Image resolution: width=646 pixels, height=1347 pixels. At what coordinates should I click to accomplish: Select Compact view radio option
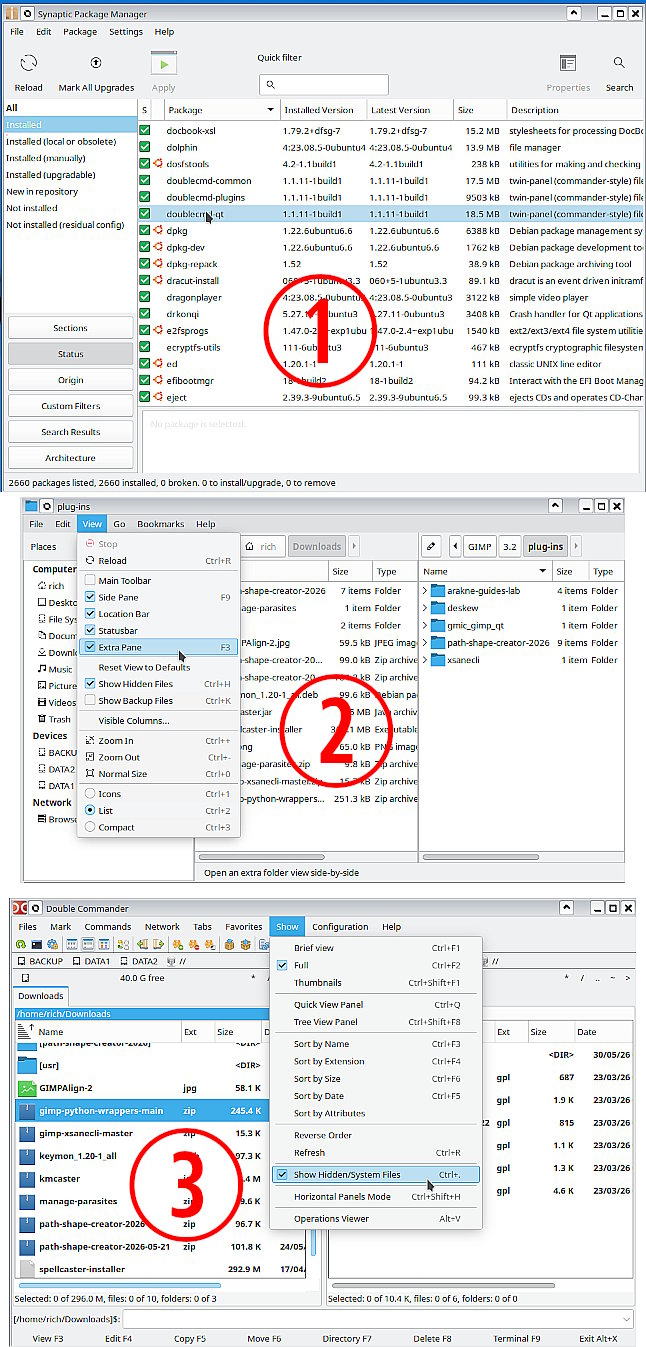[90, 827]
